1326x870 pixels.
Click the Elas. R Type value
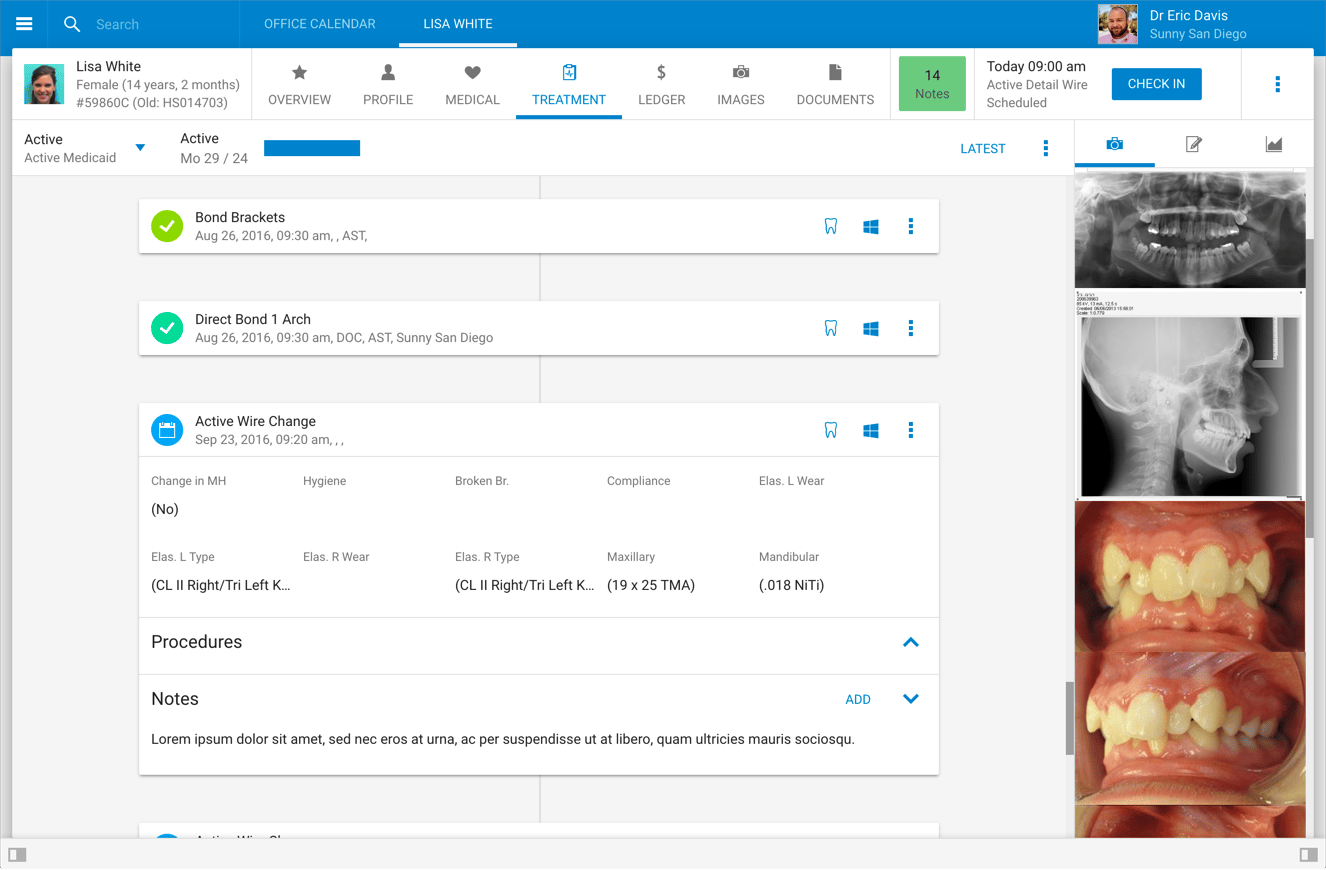point(525,585)
